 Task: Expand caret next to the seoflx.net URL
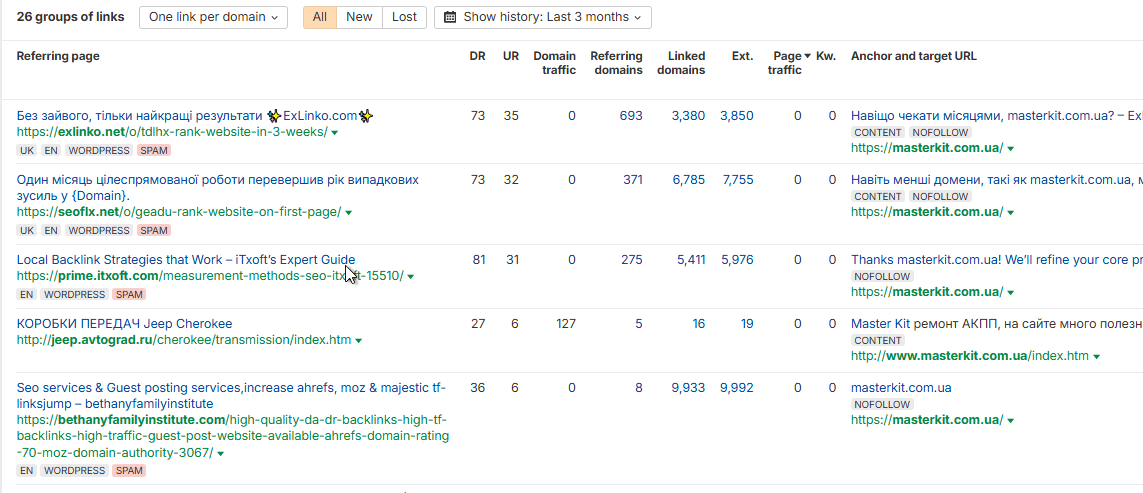(348, 213)
